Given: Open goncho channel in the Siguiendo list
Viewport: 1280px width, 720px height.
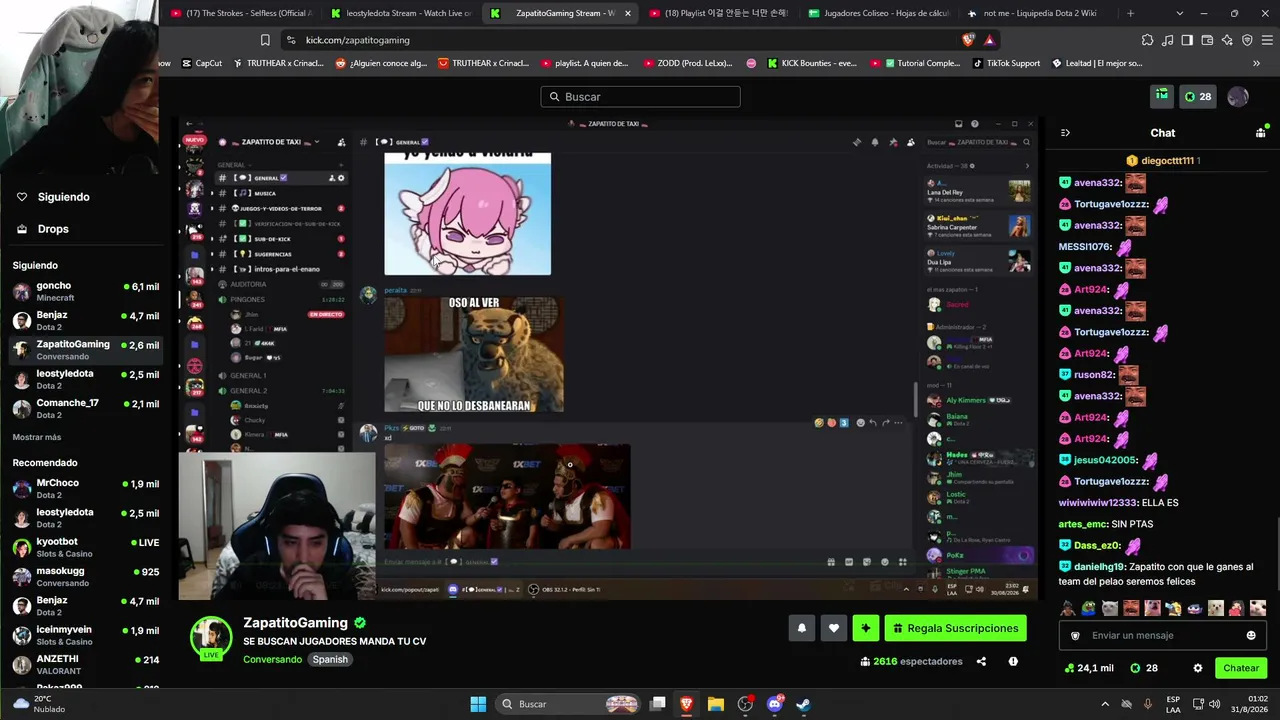Looking at the screenshot, I should [x=85, y=291].
